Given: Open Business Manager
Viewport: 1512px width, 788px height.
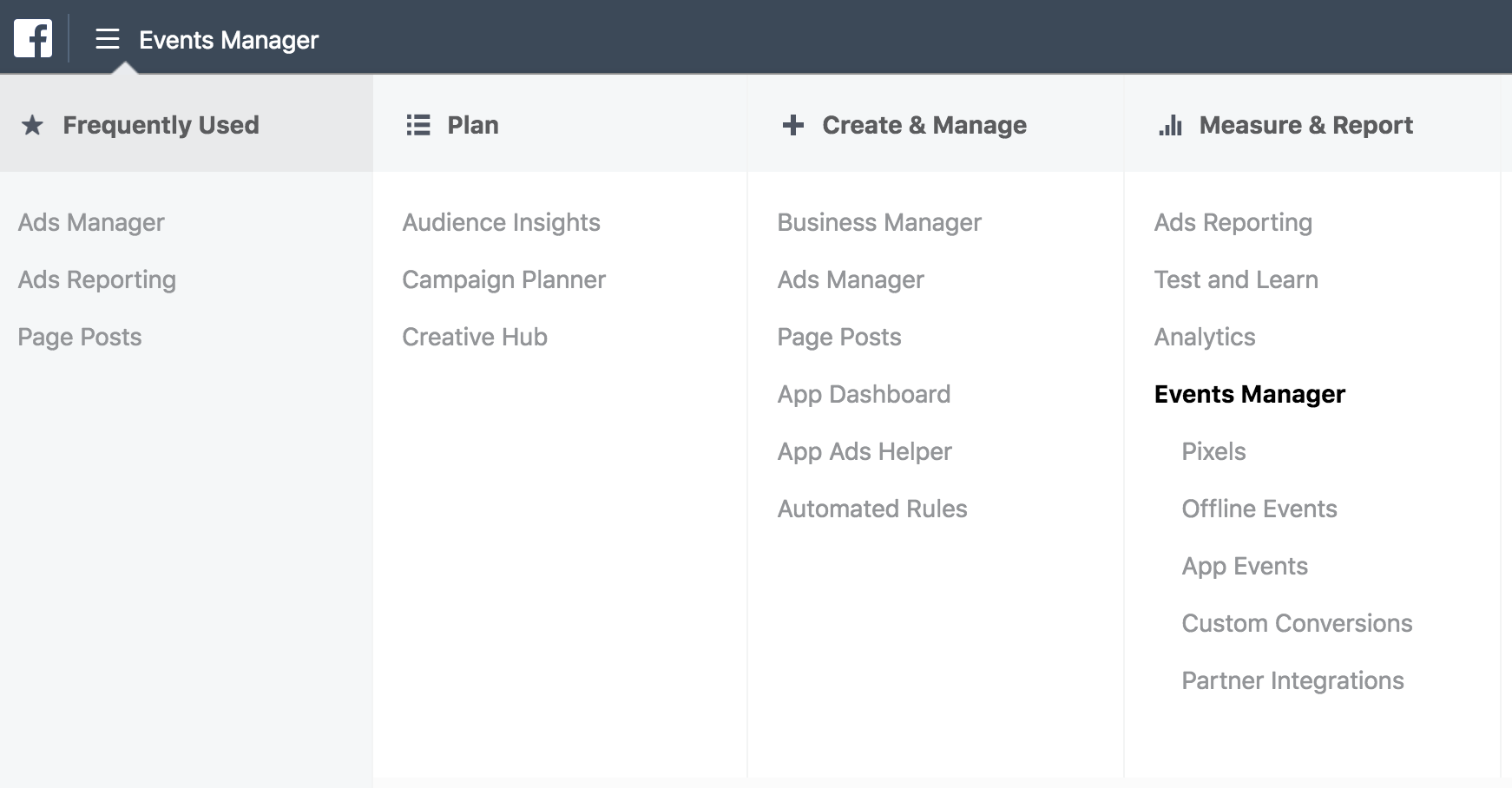Looking at the screenshot, I should (879, 222).
